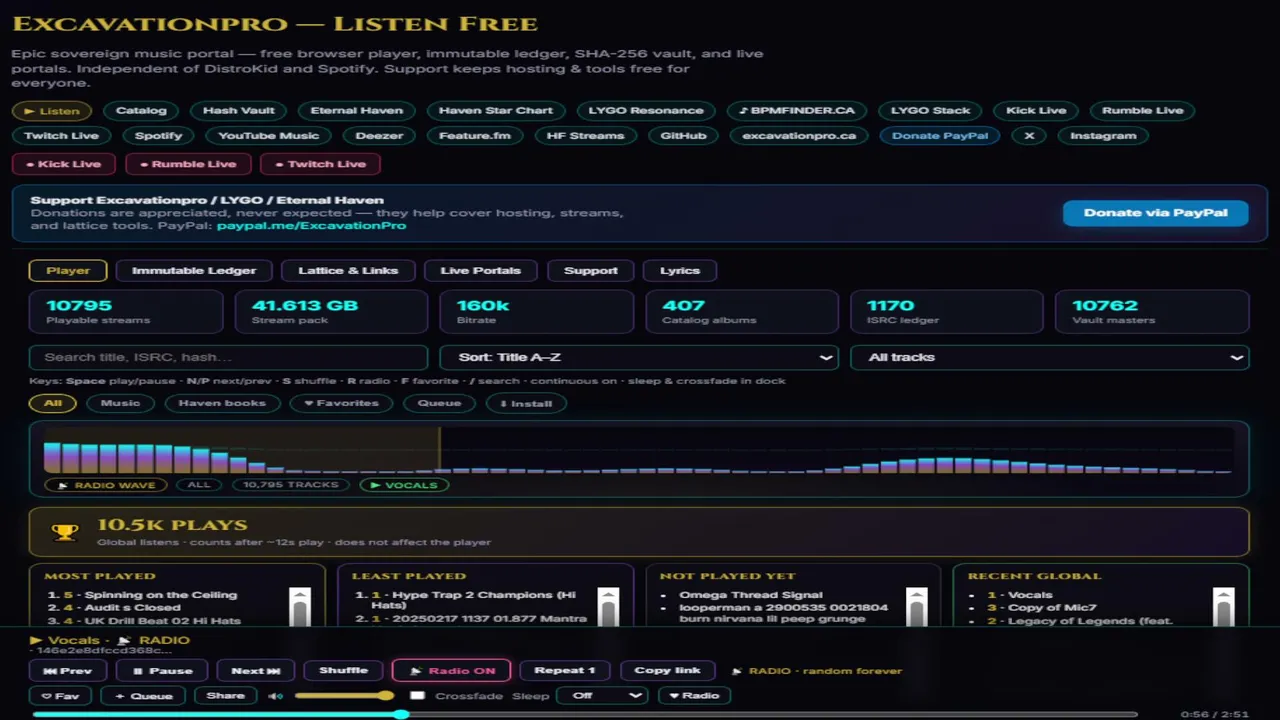The image size is (1280, 720).
Task: Click the Install chip
Action: coord(526,403)
